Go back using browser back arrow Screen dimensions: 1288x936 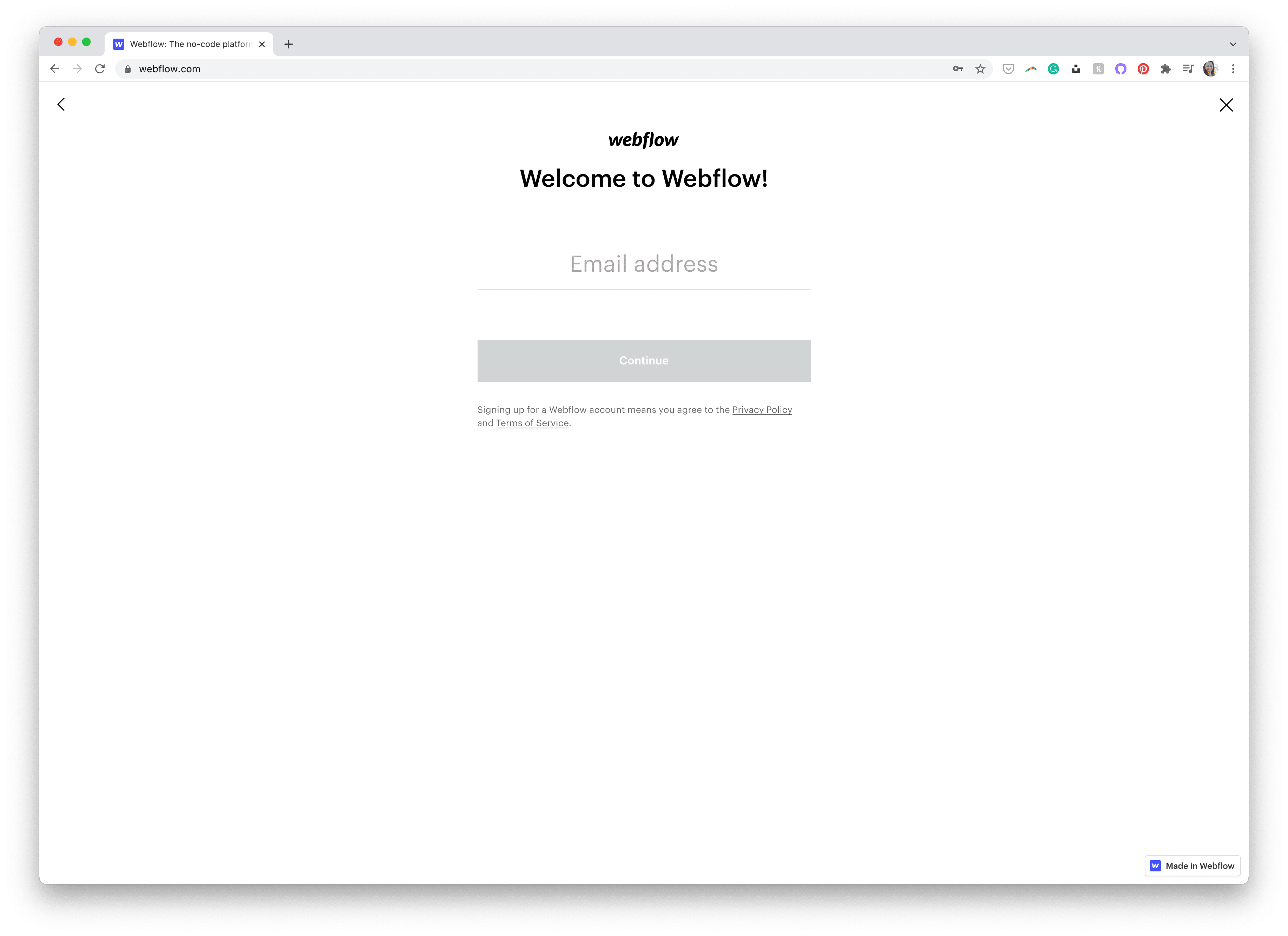coord(55,69)
